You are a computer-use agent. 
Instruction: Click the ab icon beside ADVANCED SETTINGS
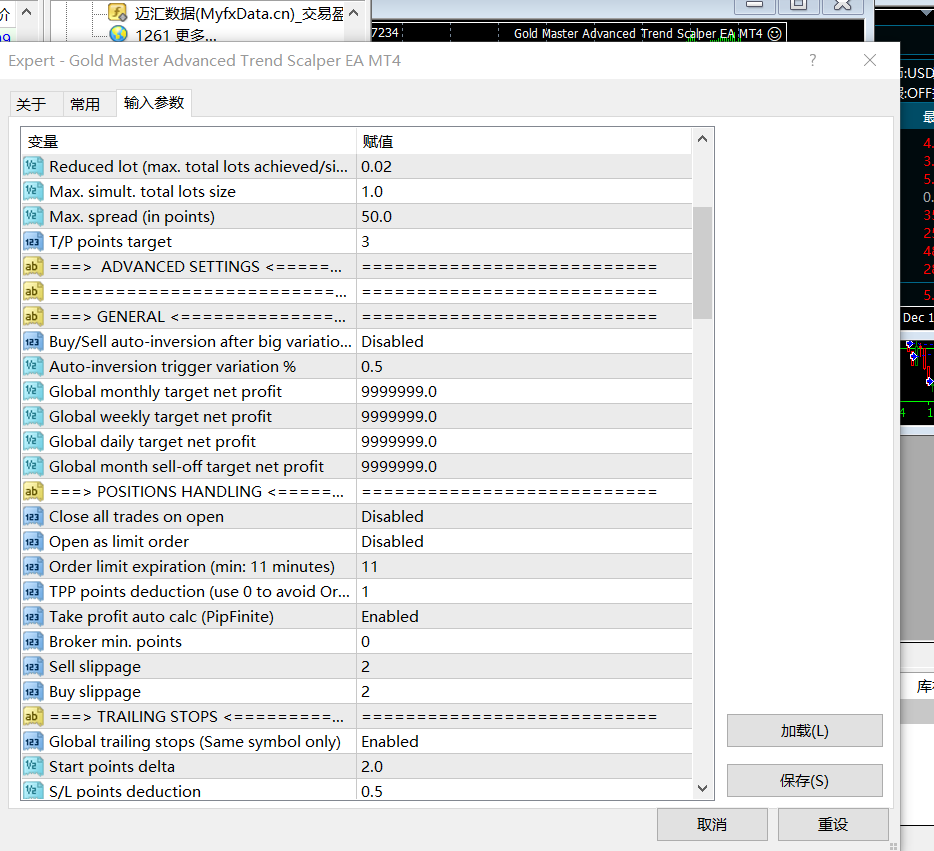(x=33, y=266)
